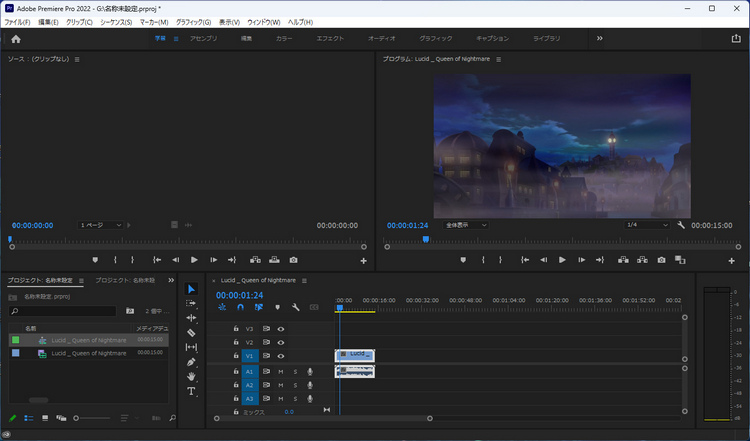This screenshot has width=750, height=441.
Task: Select the Track Select Forward tool
Action: 191,303
